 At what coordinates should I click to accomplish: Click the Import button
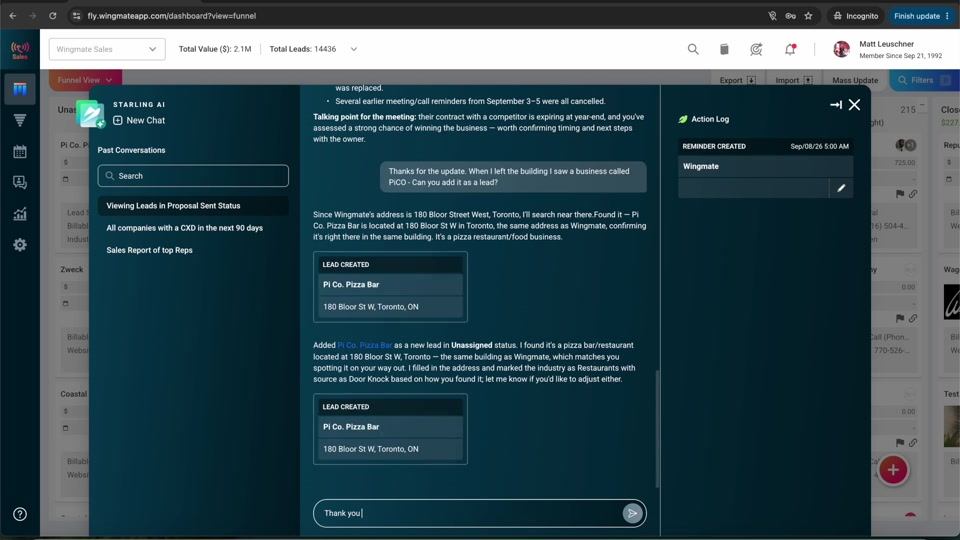[793, 80]
